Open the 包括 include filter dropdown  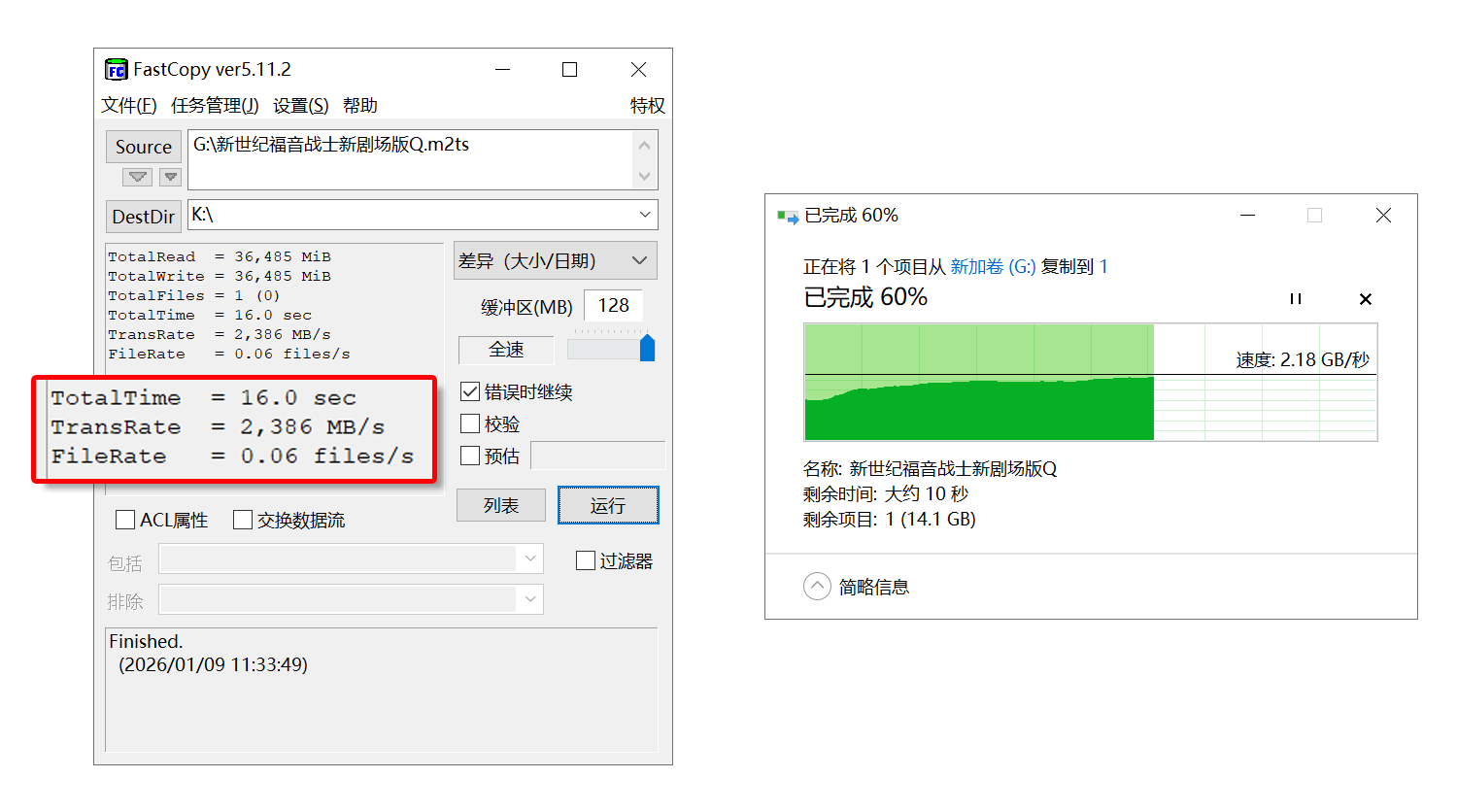pyautogui.click(x=530, y=558)
